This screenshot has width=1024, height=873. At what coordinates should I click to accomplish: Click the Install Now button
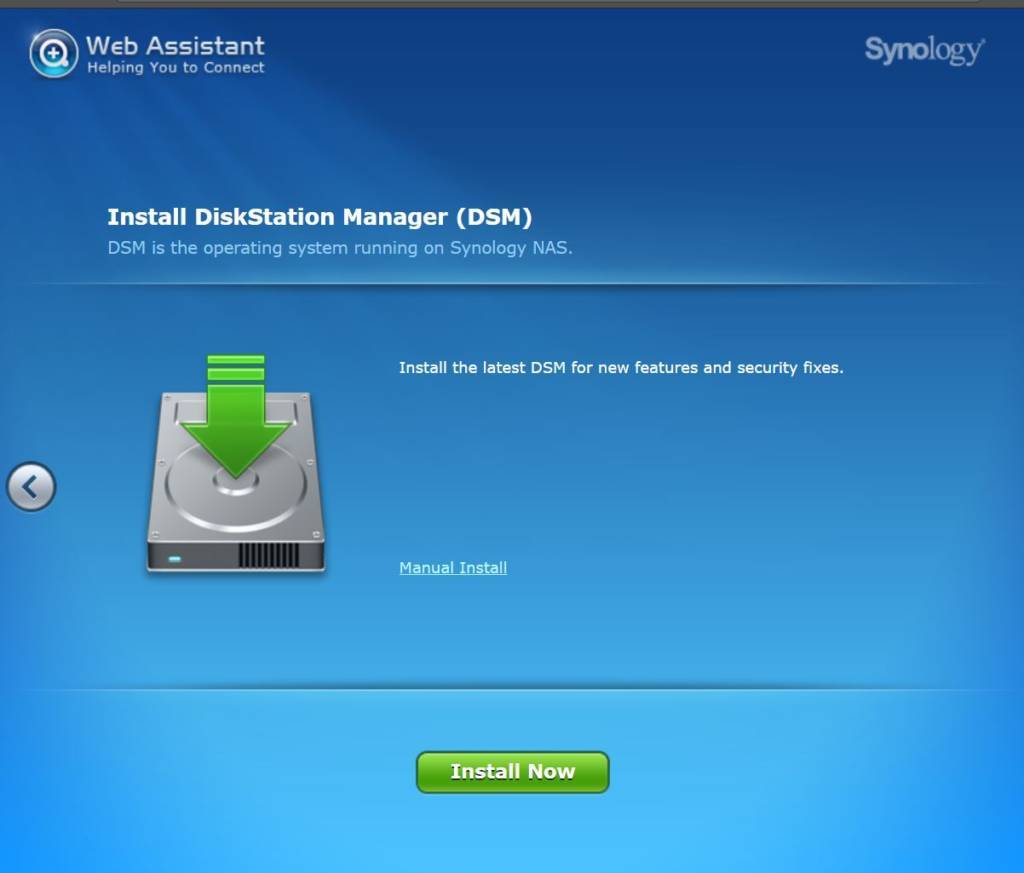(513, 772)
